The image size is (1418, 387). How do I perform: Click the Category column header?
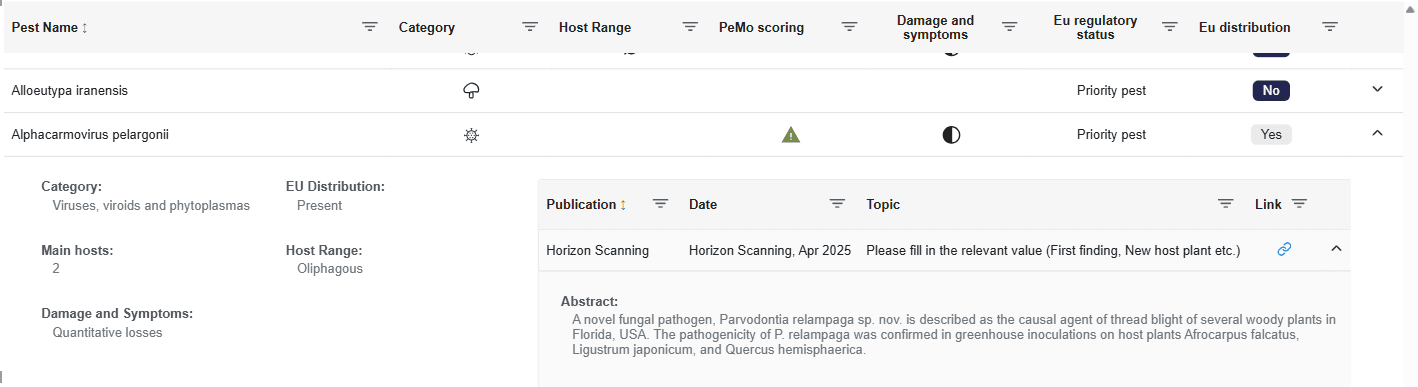(x=427, y=28)
